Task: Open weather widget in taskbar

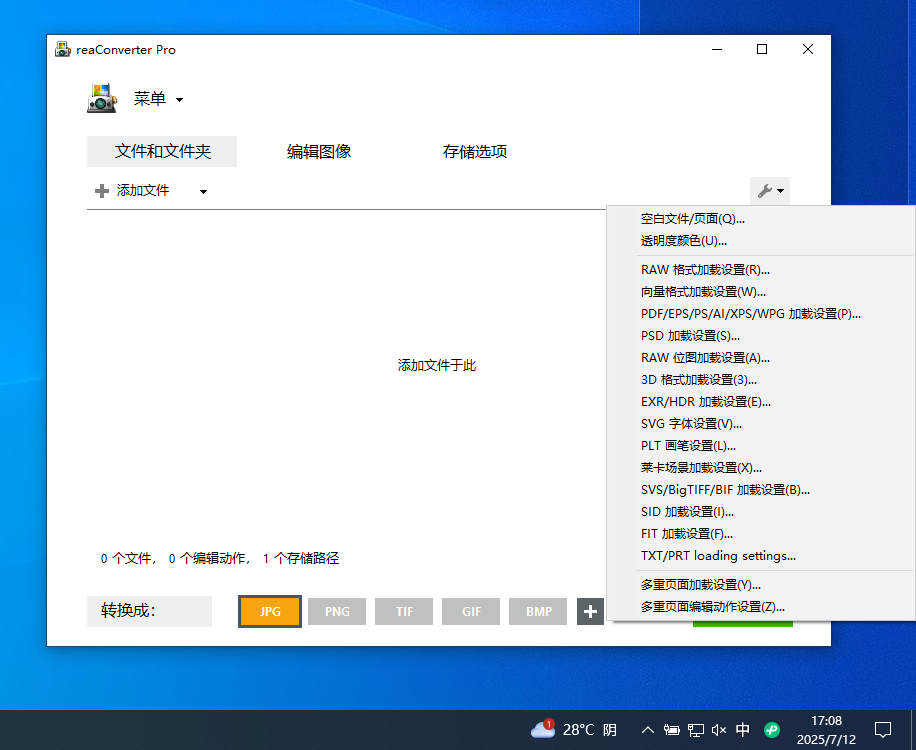Action: point(574,730)
